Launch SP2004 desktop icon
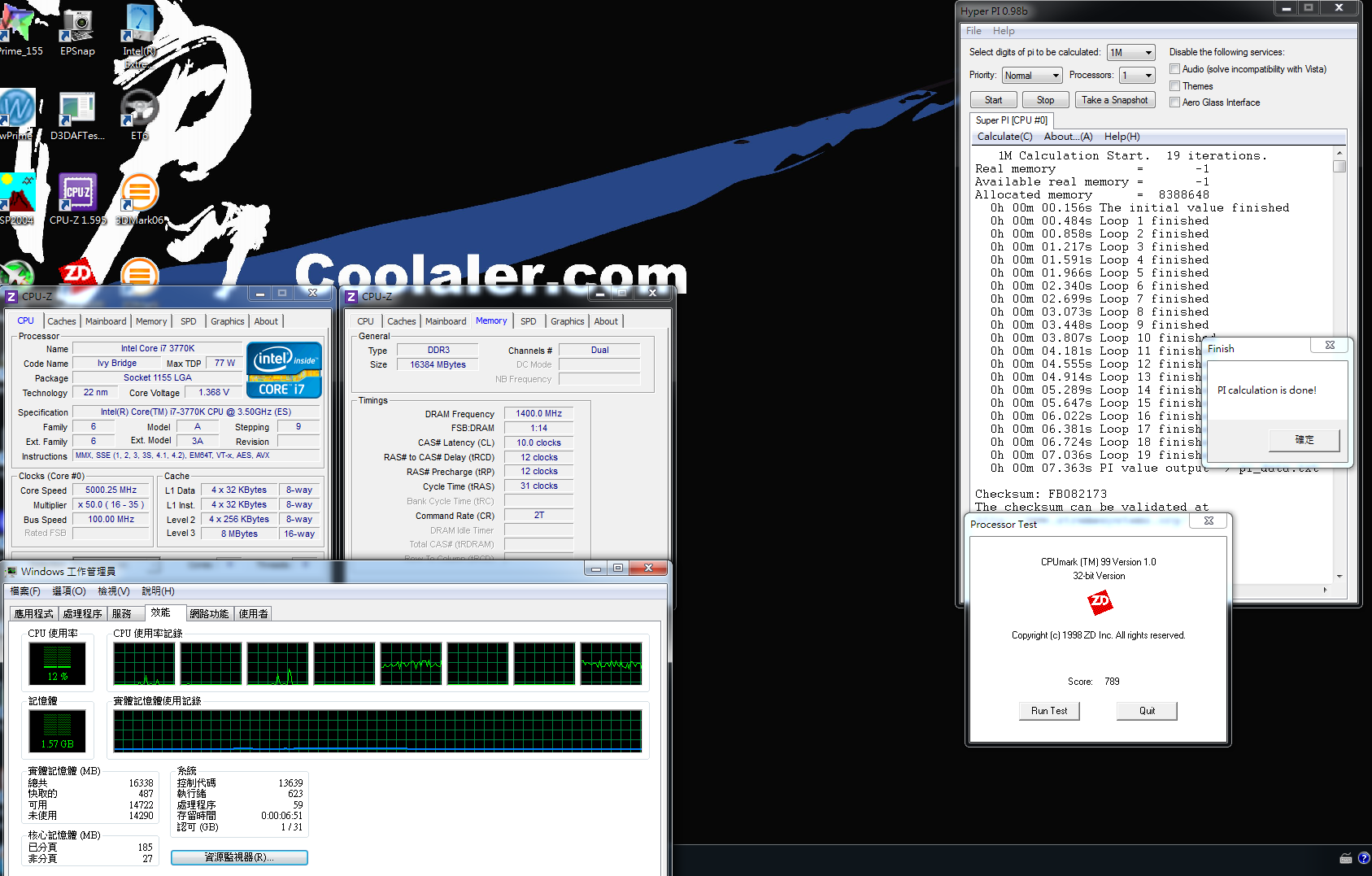This screenshot has width=1372, height=876. 17,198
